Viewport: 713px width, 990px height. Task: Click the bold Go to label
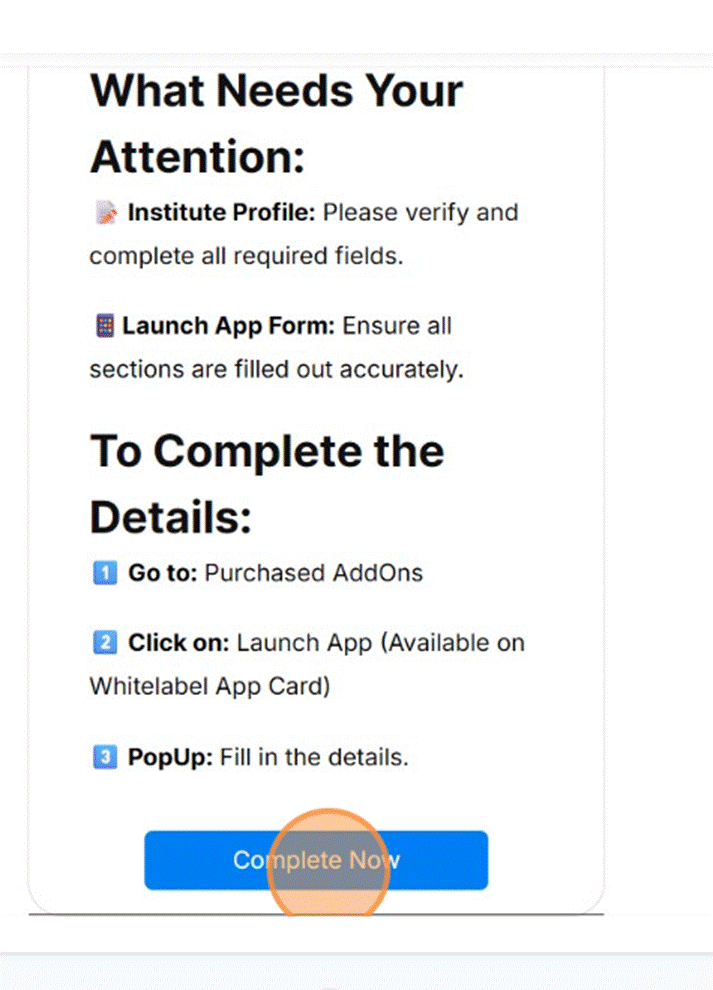click(163, 573)
